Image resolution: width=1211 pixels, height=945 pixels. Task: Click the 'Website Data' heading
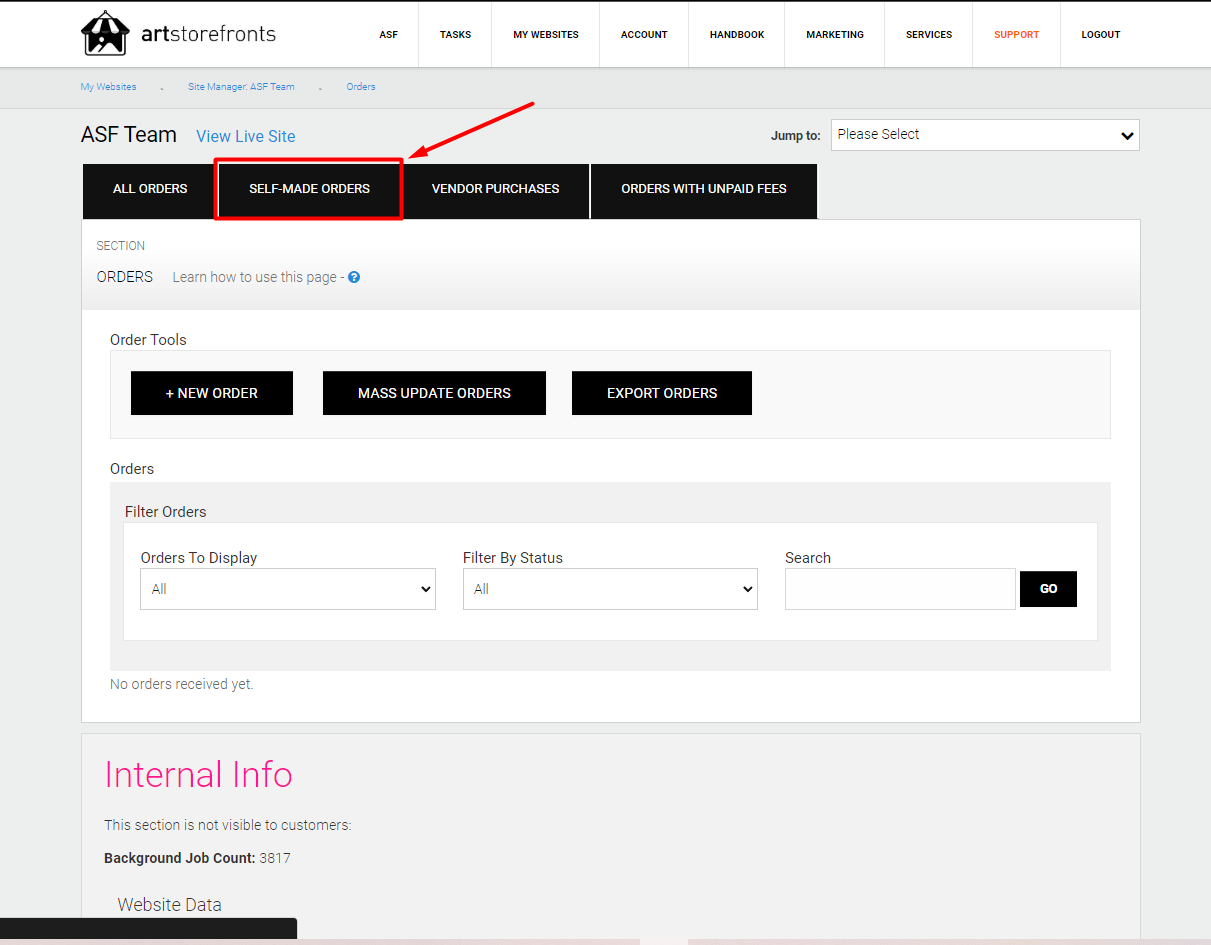(x=170, y=905)
